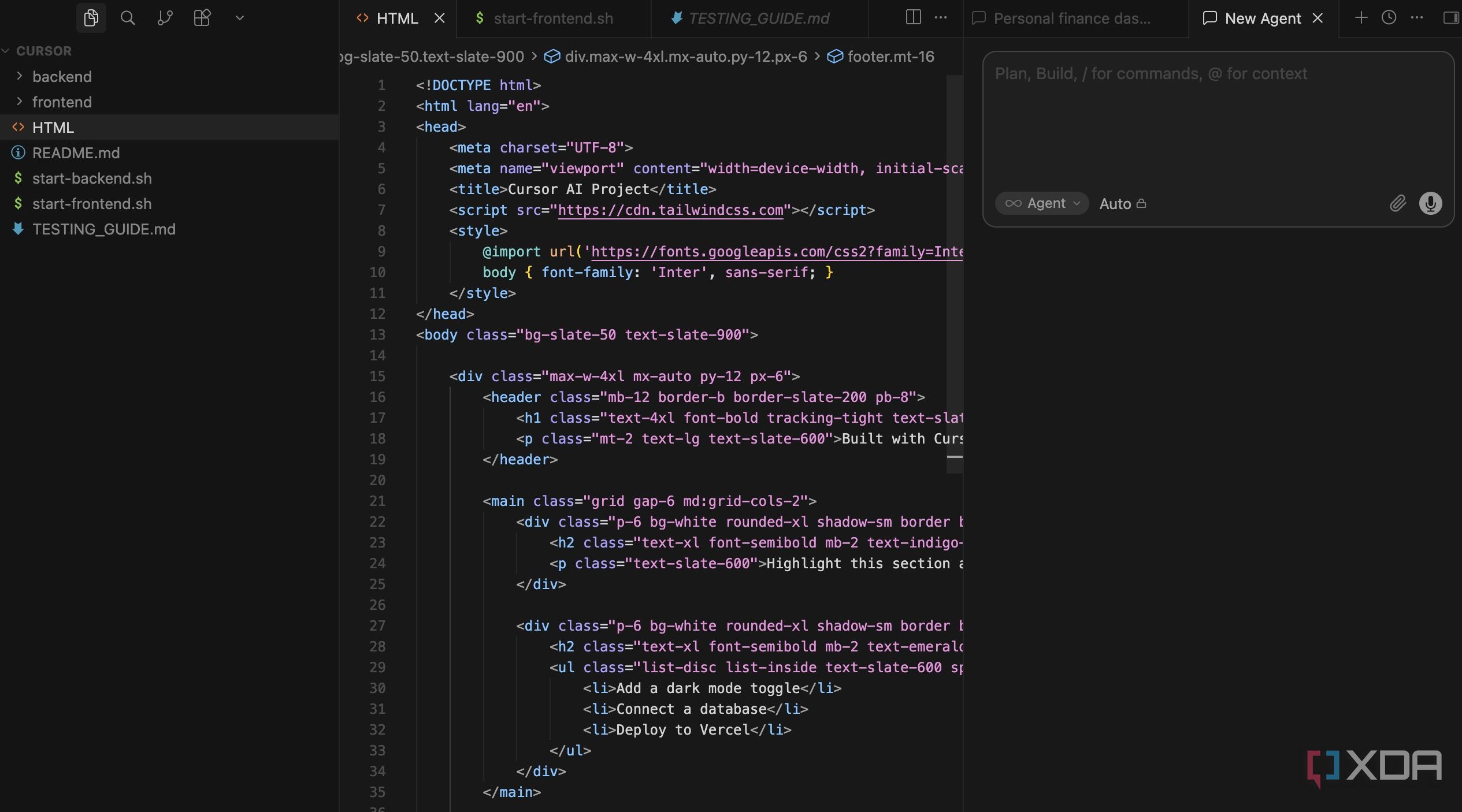Select the New Agent chat tab
1462x812 pixels.
point(1262,18)
